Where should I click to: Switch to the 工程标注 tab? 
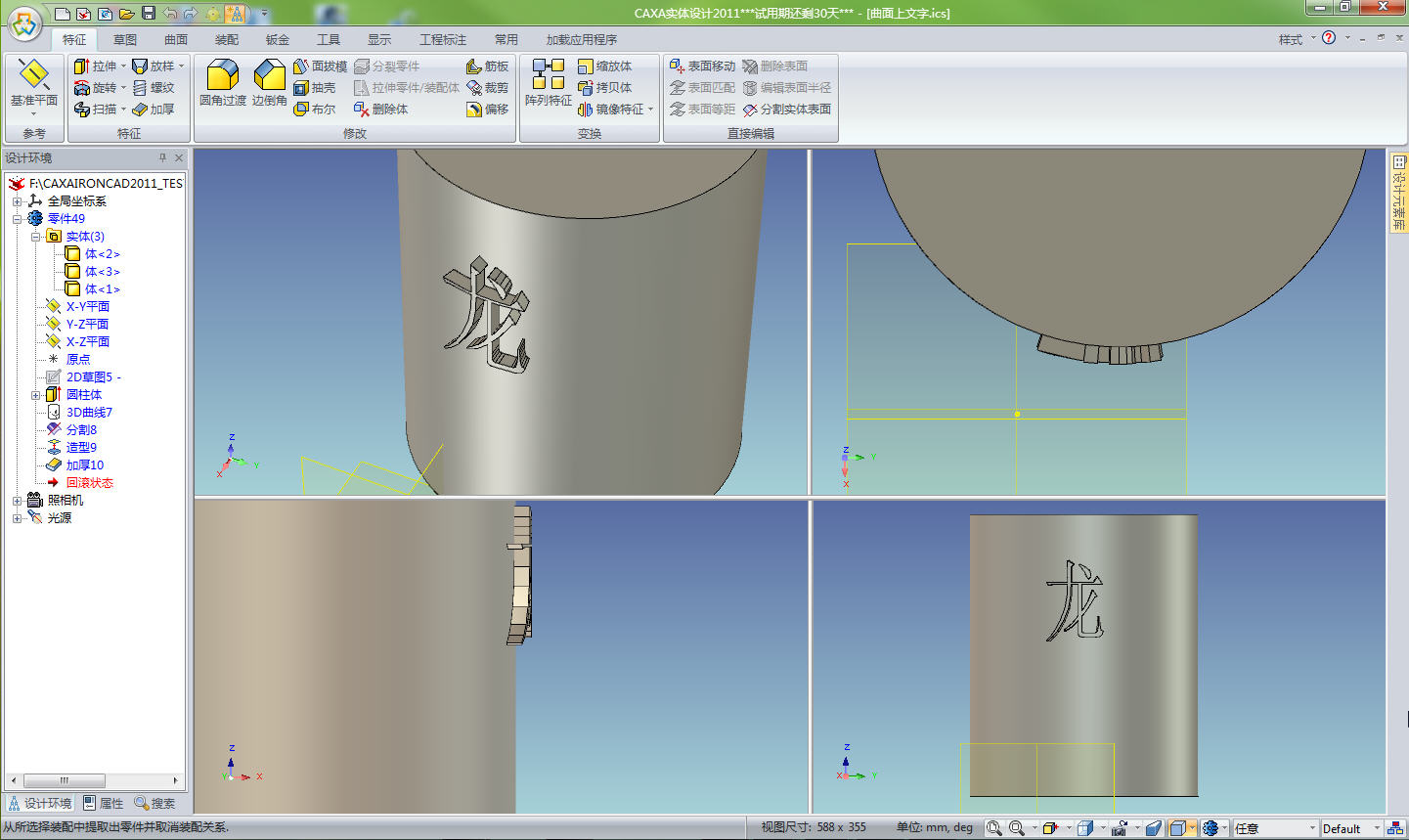(443, 40)
